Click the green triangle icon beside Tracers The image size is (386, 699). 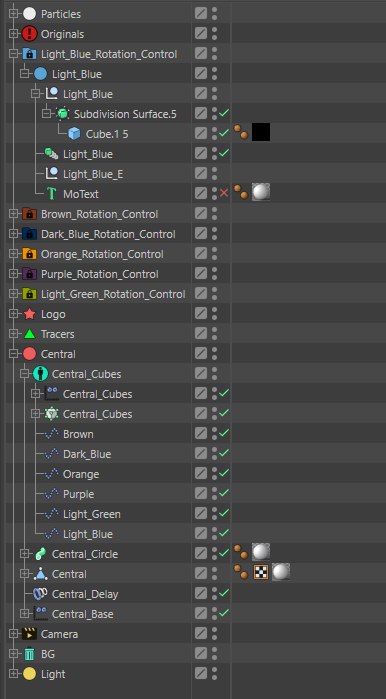tap(29, 334)
